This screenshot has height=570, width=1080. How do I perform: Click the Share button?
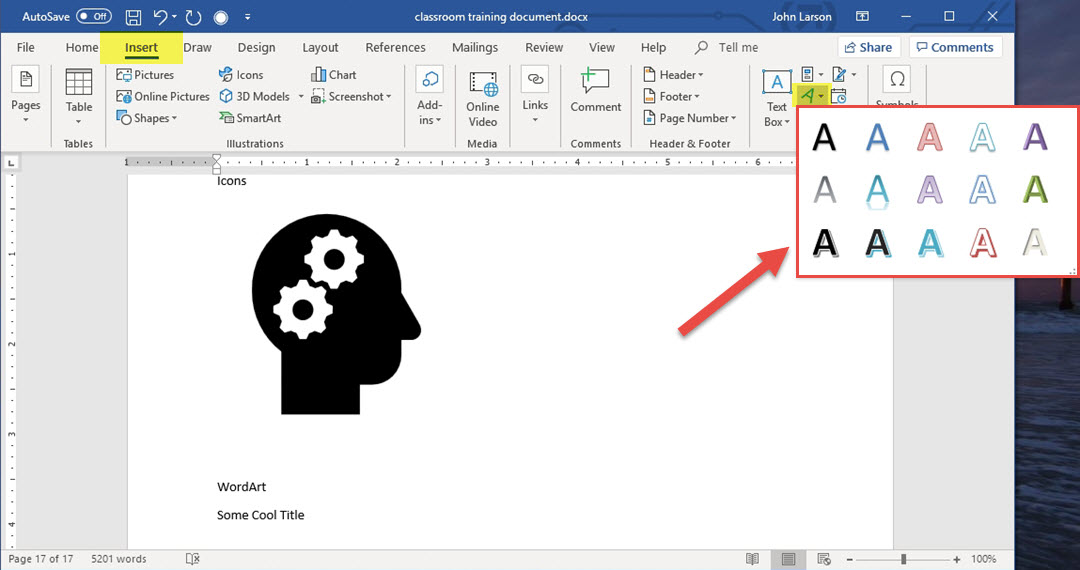click(x=867, y=47)
